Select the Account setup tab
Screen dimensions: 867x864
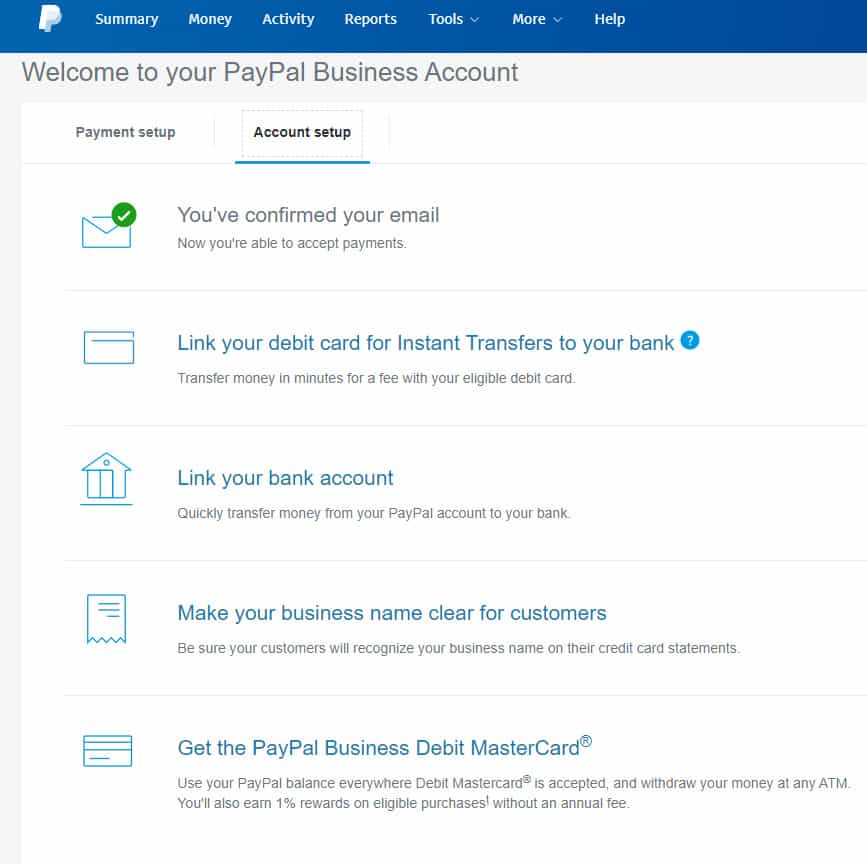pos(302,132)
